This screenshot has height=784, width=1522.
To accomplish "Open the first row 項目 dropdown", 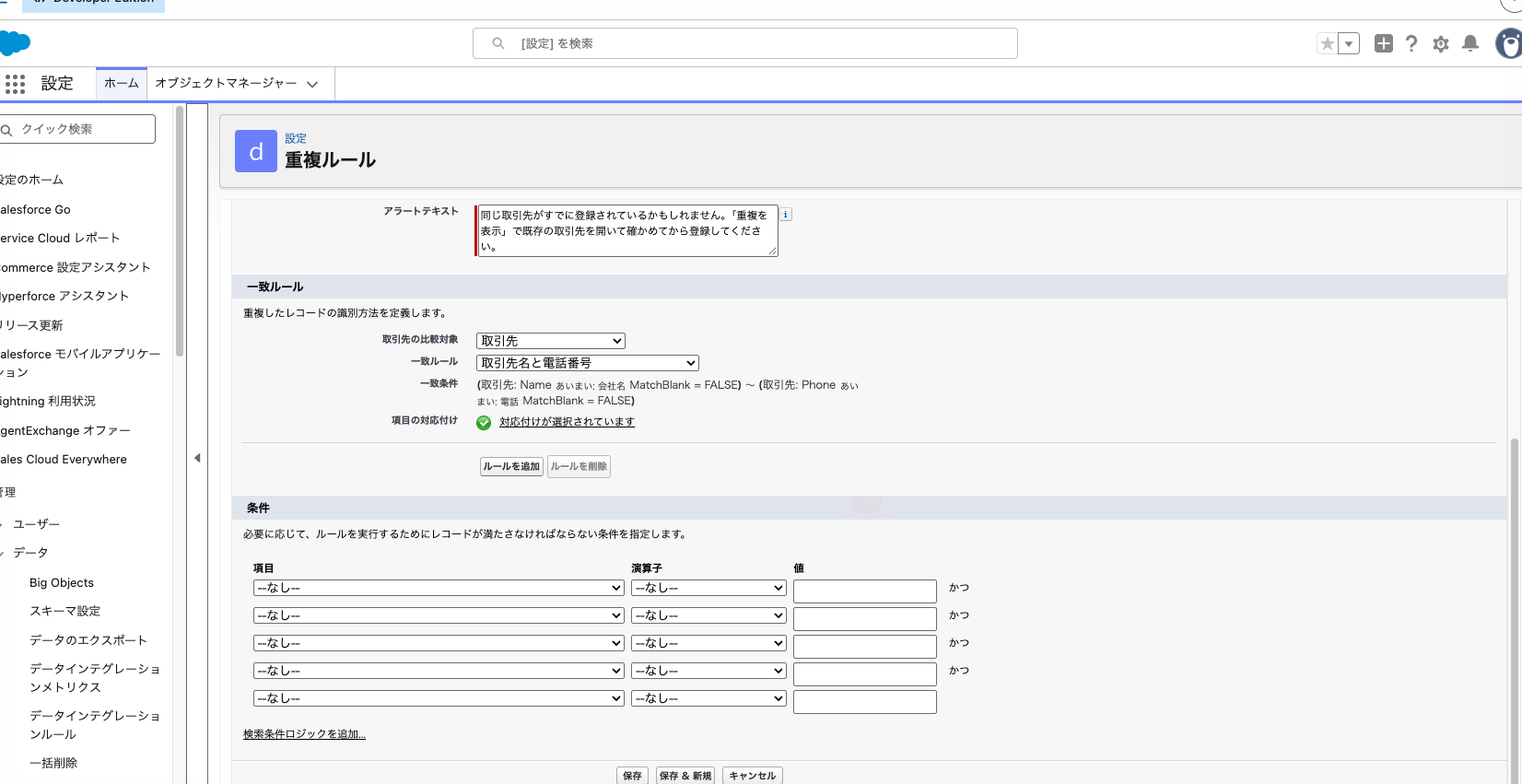I will pyautogui.click(x=439, y=588).
